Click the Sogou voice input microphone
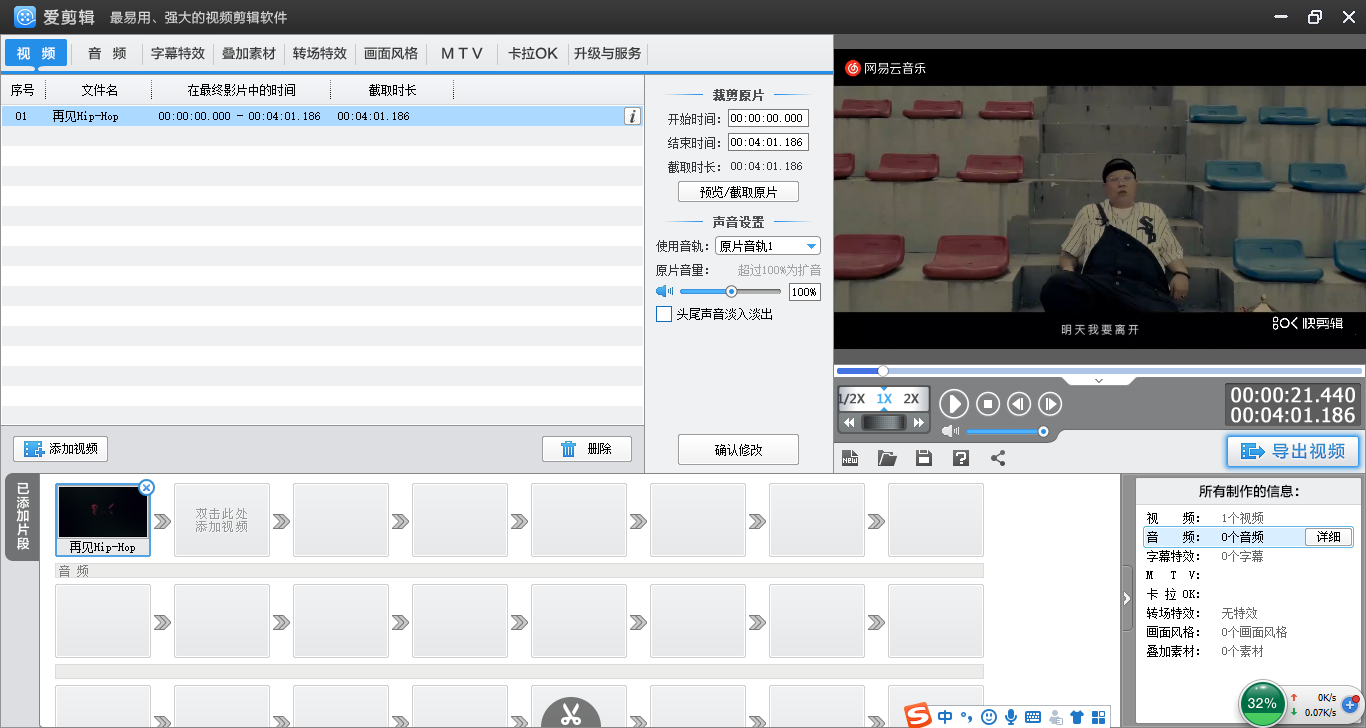This screenshot has height=728, width=1366. 1011,716
